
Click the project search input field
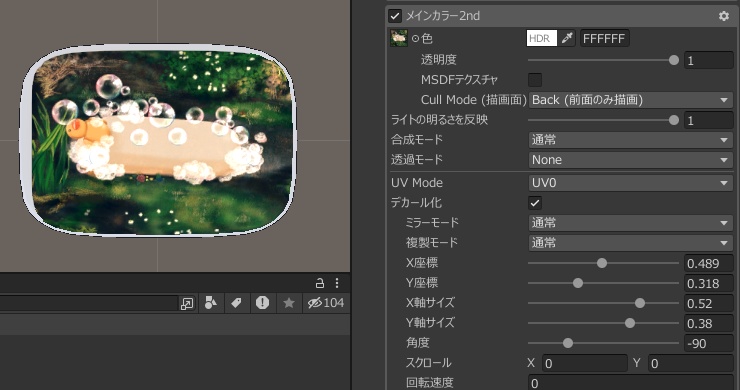tap(90, 304)
